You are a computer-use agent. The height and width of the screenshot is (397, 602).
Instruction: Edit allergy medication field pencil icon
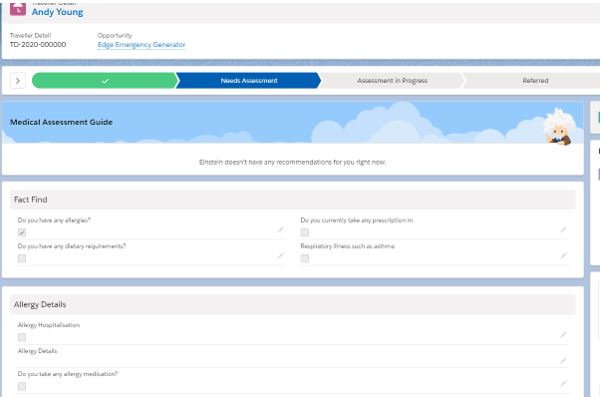(x=563, y=383)
